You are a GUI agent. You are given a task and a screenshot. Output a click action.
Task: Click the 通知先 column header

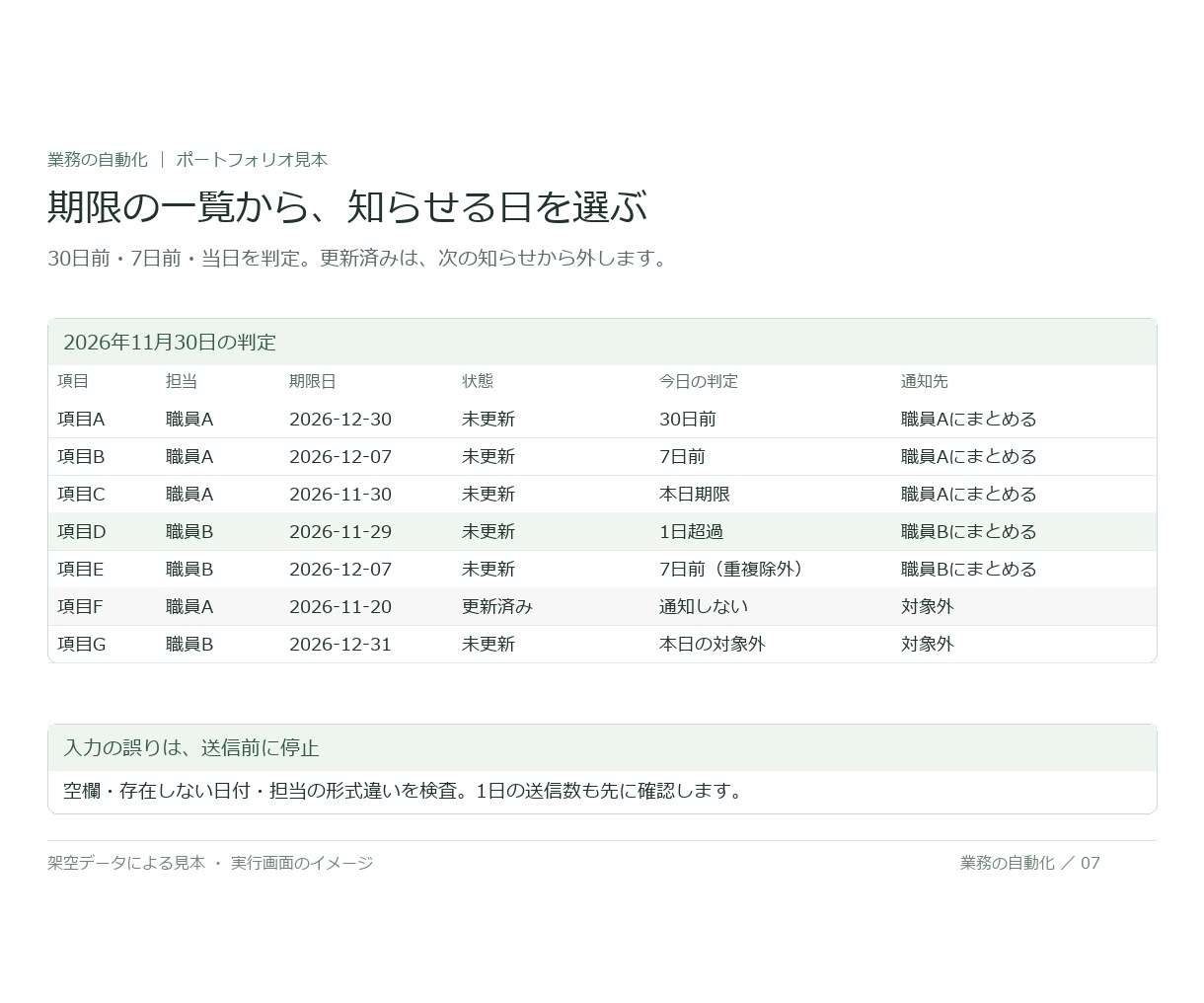pos(925,381)
